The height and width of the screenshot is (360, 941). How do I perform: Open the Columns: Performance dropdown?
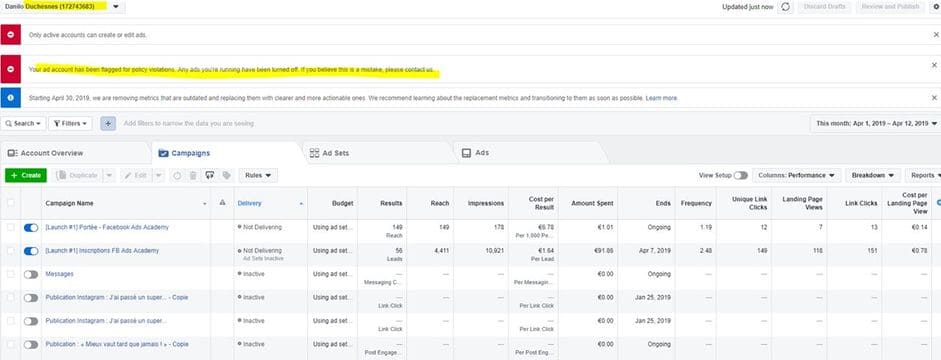click(796, 175)
